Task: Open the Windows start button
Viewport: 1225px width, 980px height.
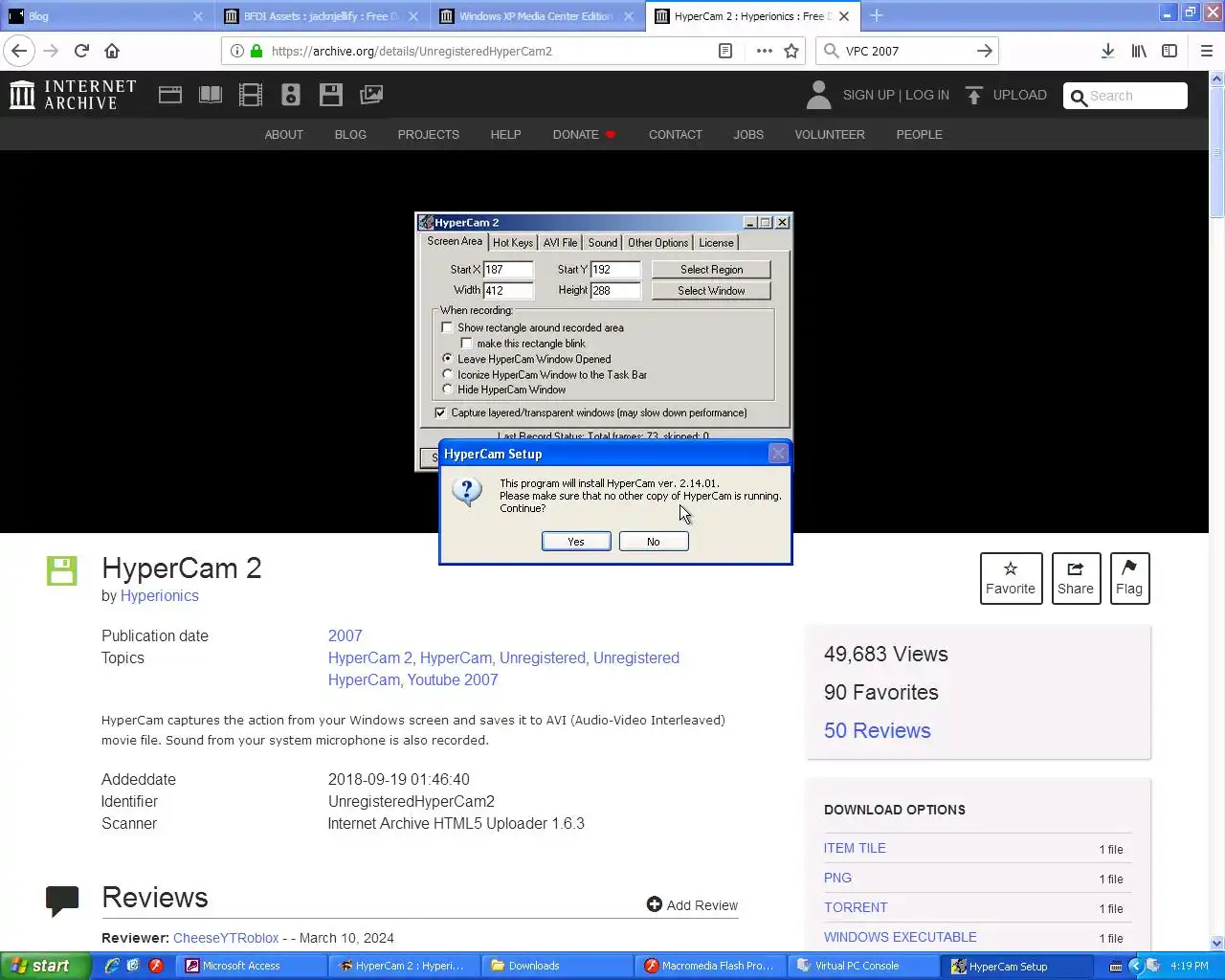Action: coord(46,966)
